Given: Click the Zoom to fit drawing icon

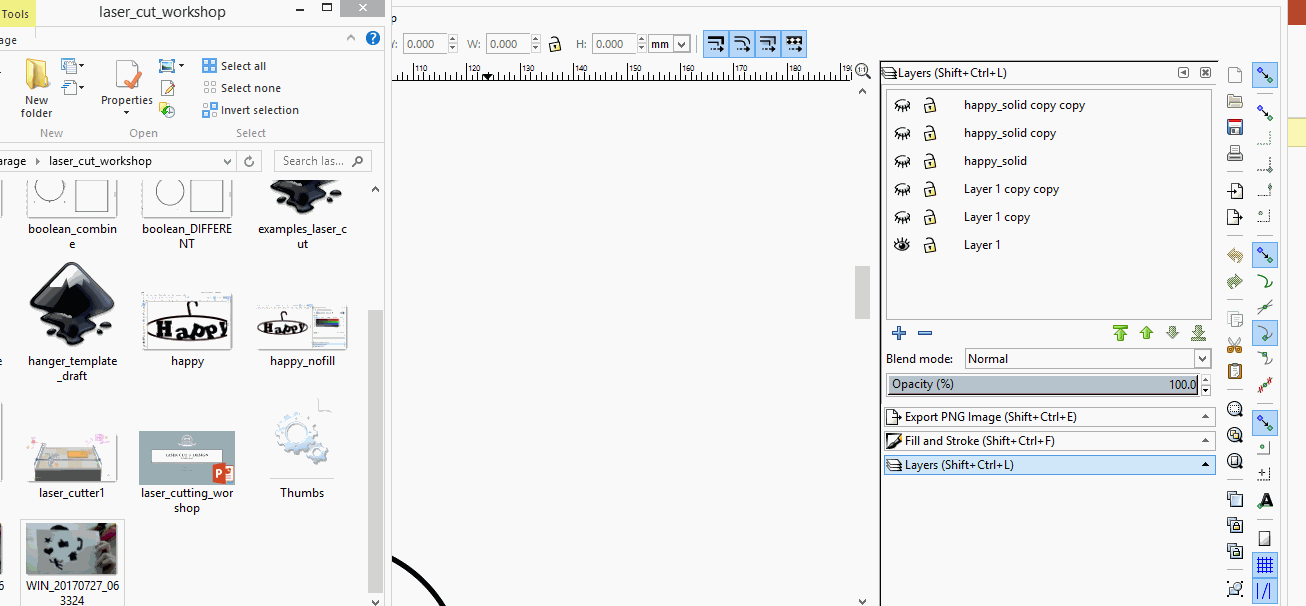Looking at the screenshot, I should [1234, 435].
